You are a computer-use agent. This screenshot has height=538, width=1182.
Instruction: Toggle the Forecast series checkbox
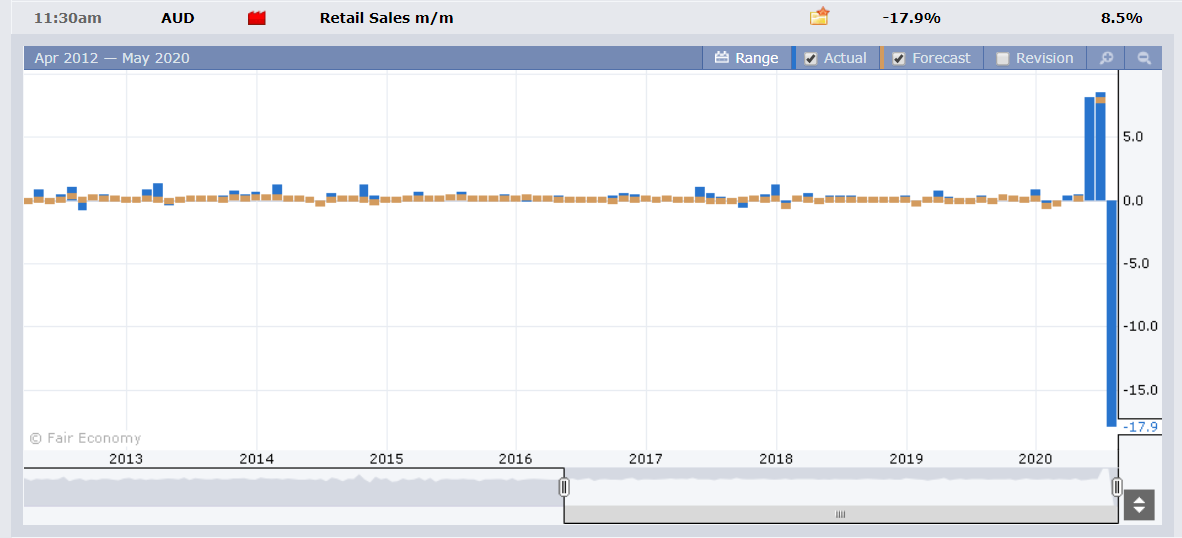pos(899,59)
